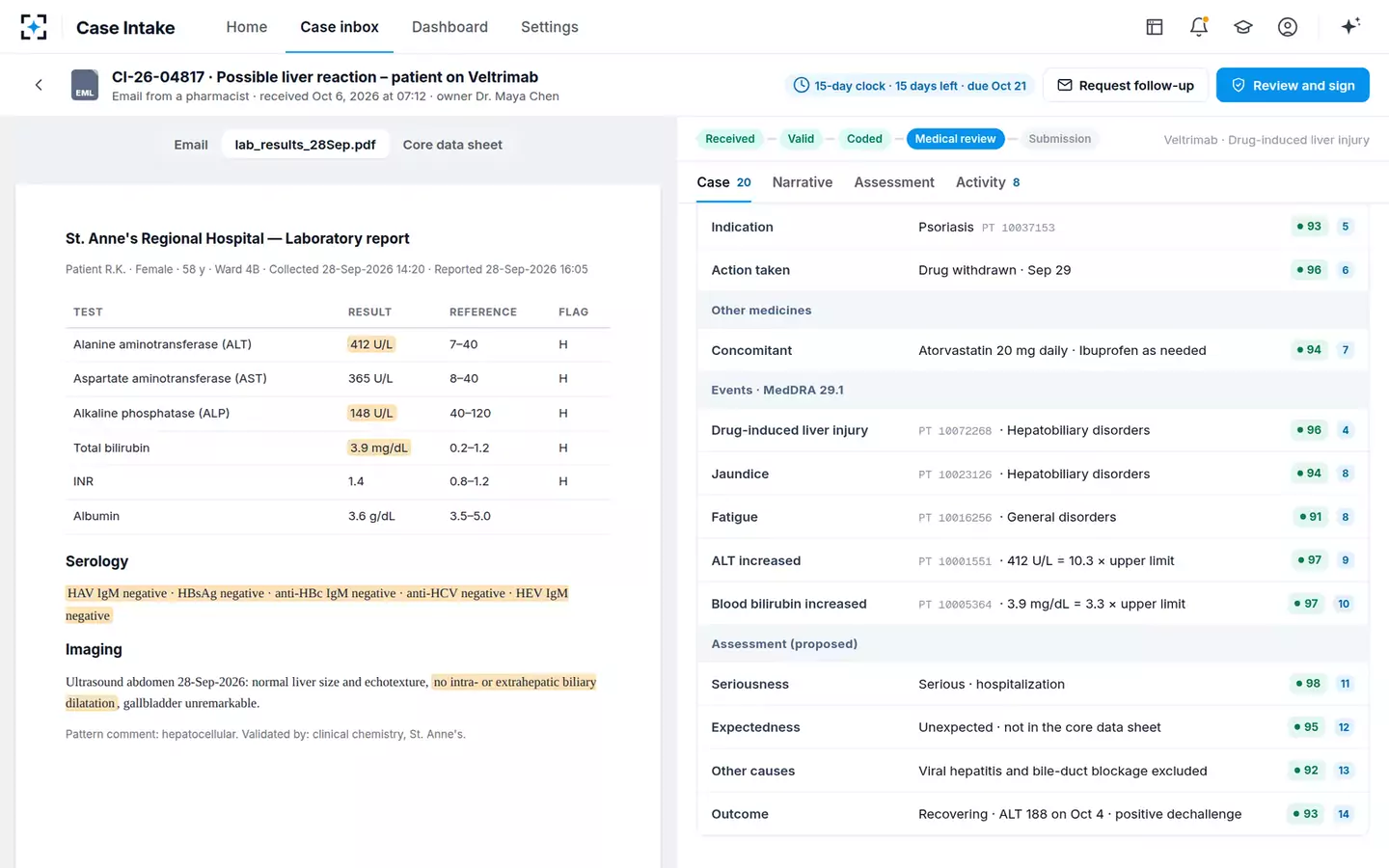Open the layout panel icon in header
Screen dimensions: 1389x868
point(1155,27)
